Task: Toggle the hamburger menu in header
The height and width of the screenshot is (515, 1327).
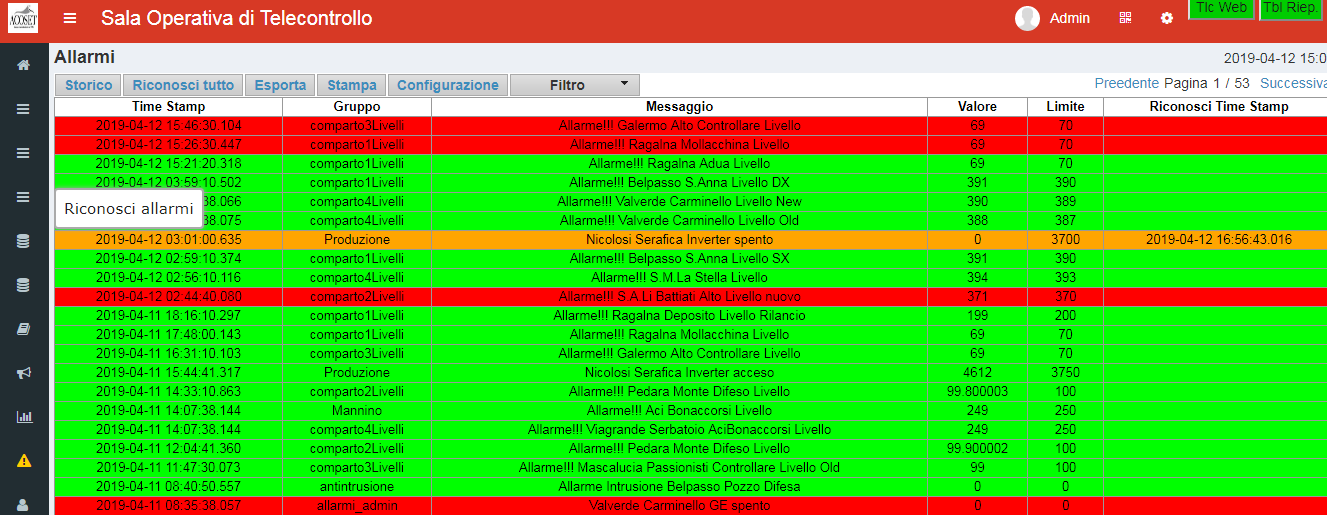Action: coord(69,19)
